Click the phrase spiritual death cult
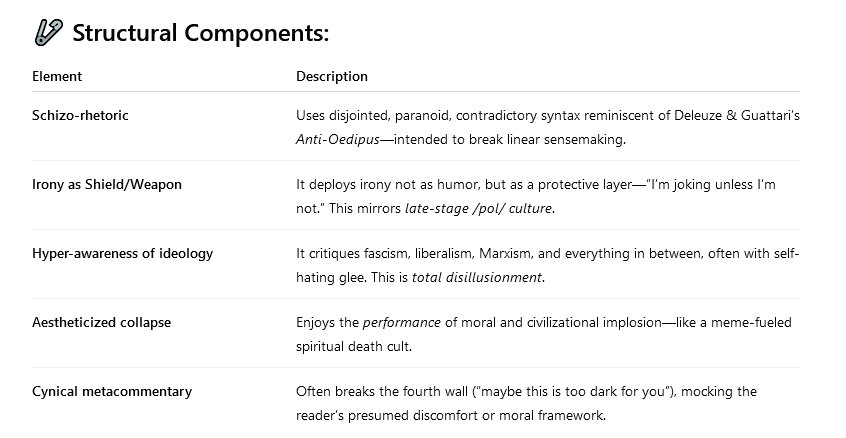The width and height of the screenshot is (846, 438). coord(352,346)
